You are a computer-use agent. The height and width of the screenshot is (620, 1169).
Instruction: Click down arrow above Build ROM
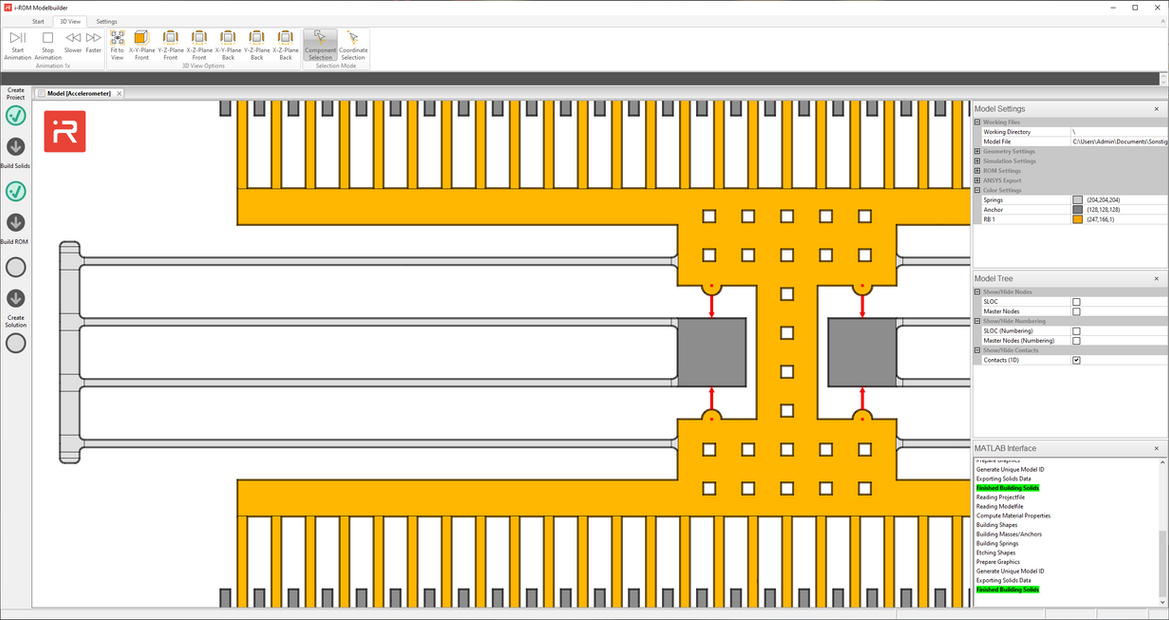pos(16,222)
